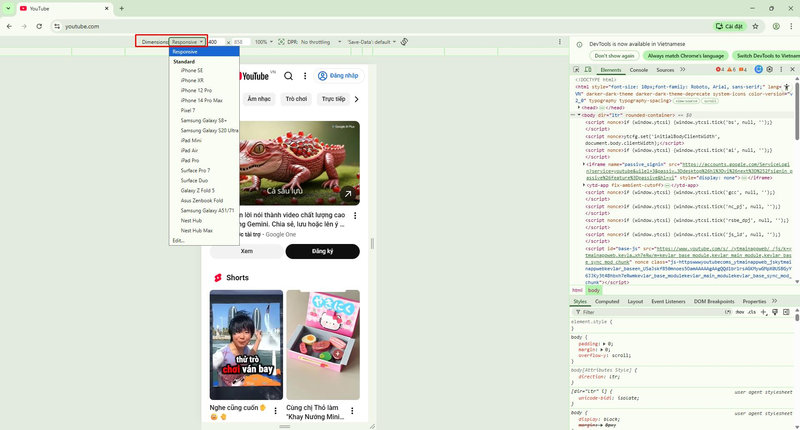Toggle the computed styles sidebar icon
This screenshot has width=800, height=430.
pyautogui.click(x=786, y=312)
